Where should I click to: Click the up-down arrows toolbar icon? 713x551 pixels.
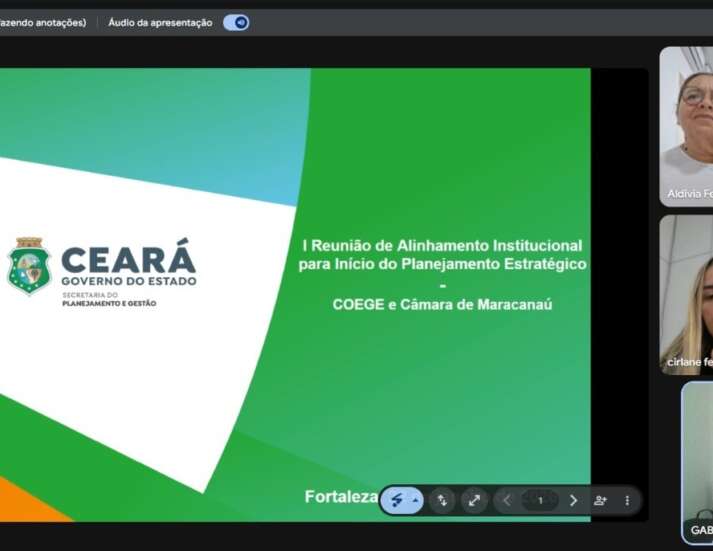(x=442, y=501)
